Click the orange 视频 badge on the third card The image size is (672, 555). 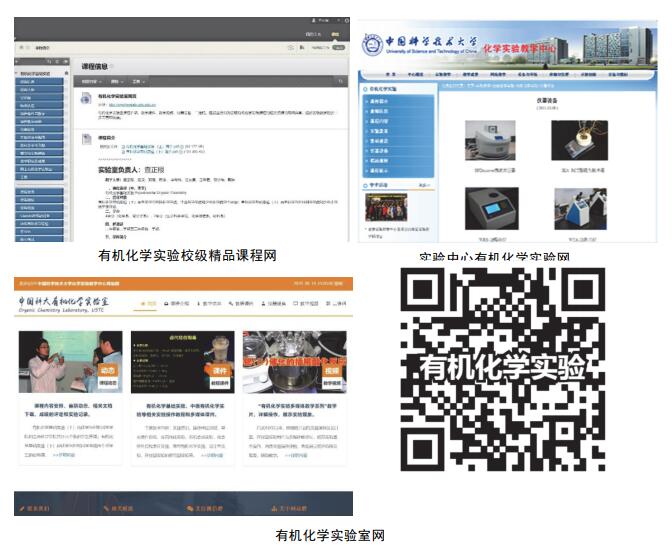(332, 370)
